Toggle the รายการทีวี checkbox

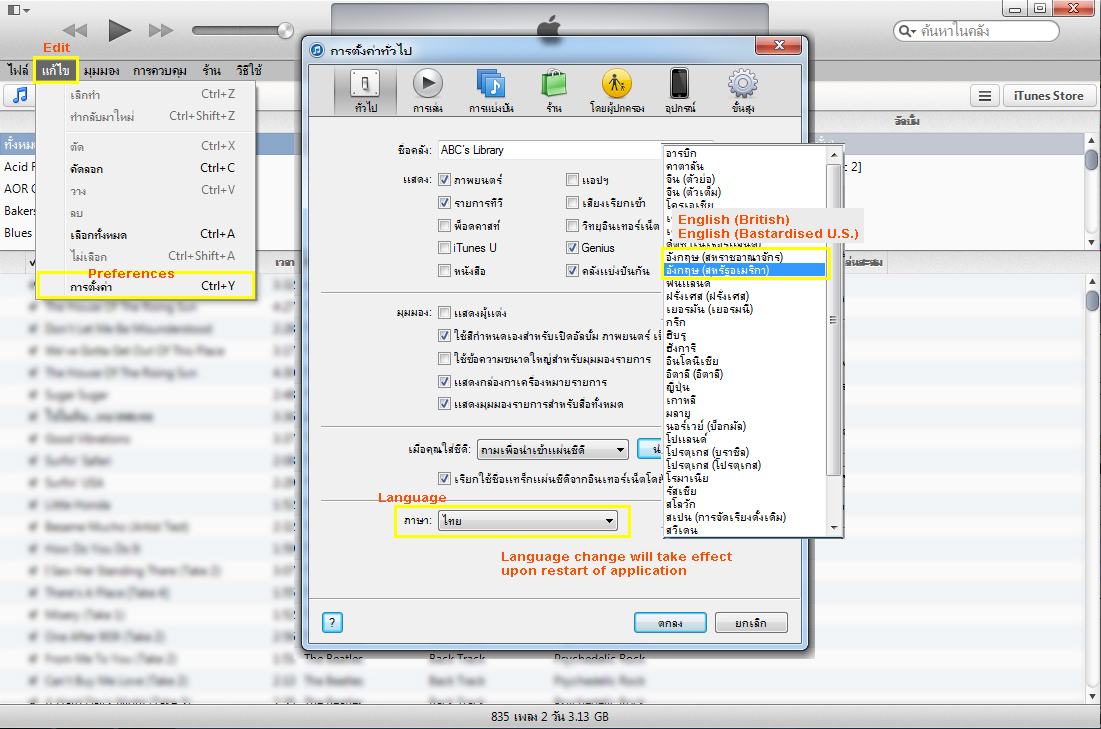pos(444,203)
